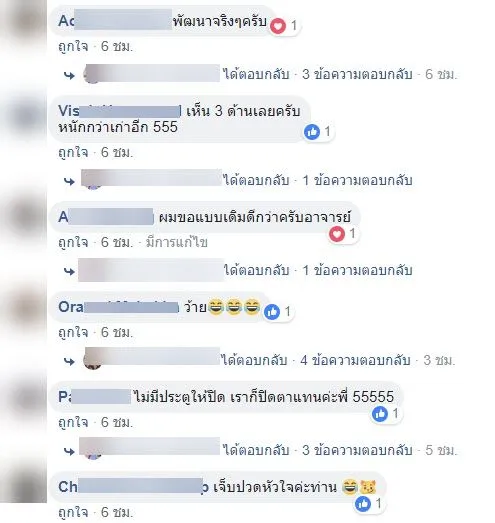Click thumbs-up reaction on ไม่มีประตูให้ปิด comment
This screenshot has height=523, width=495.
pyautogui.click(x=380, y=414)
